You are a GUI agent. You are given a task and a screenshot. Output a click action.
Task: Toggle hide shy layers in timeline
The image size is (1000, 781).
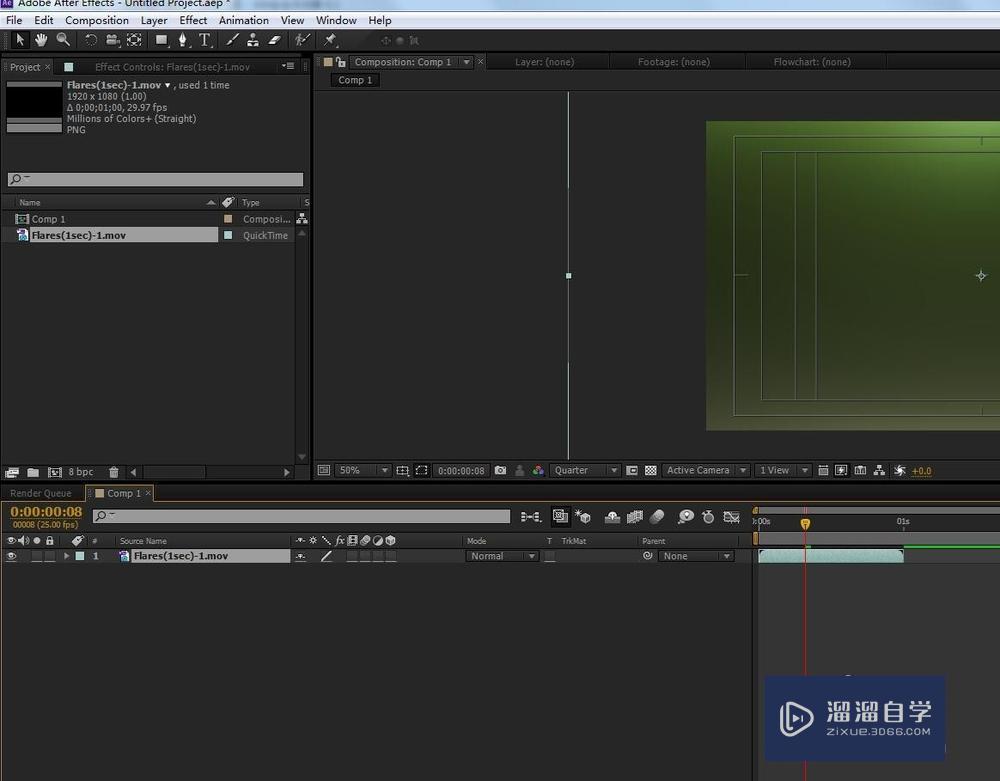click(612, 517)
